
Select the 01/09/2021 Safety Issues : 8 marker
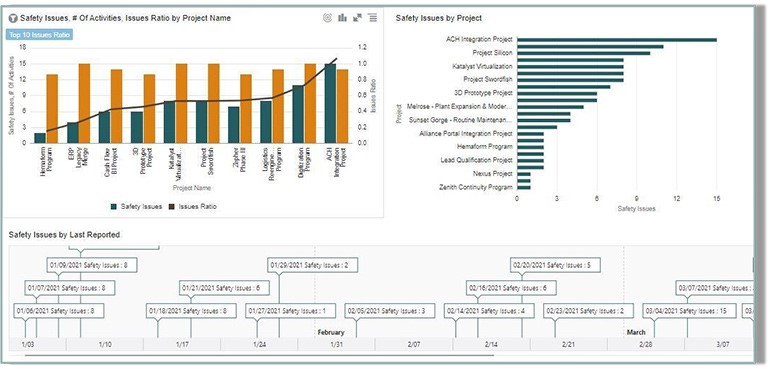pyautogui.click(x=92, y=265)
